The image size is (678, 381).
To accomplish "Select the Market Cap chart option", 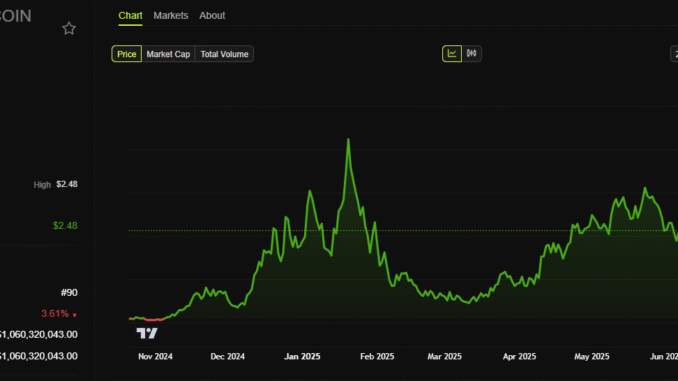I will 168,54.
